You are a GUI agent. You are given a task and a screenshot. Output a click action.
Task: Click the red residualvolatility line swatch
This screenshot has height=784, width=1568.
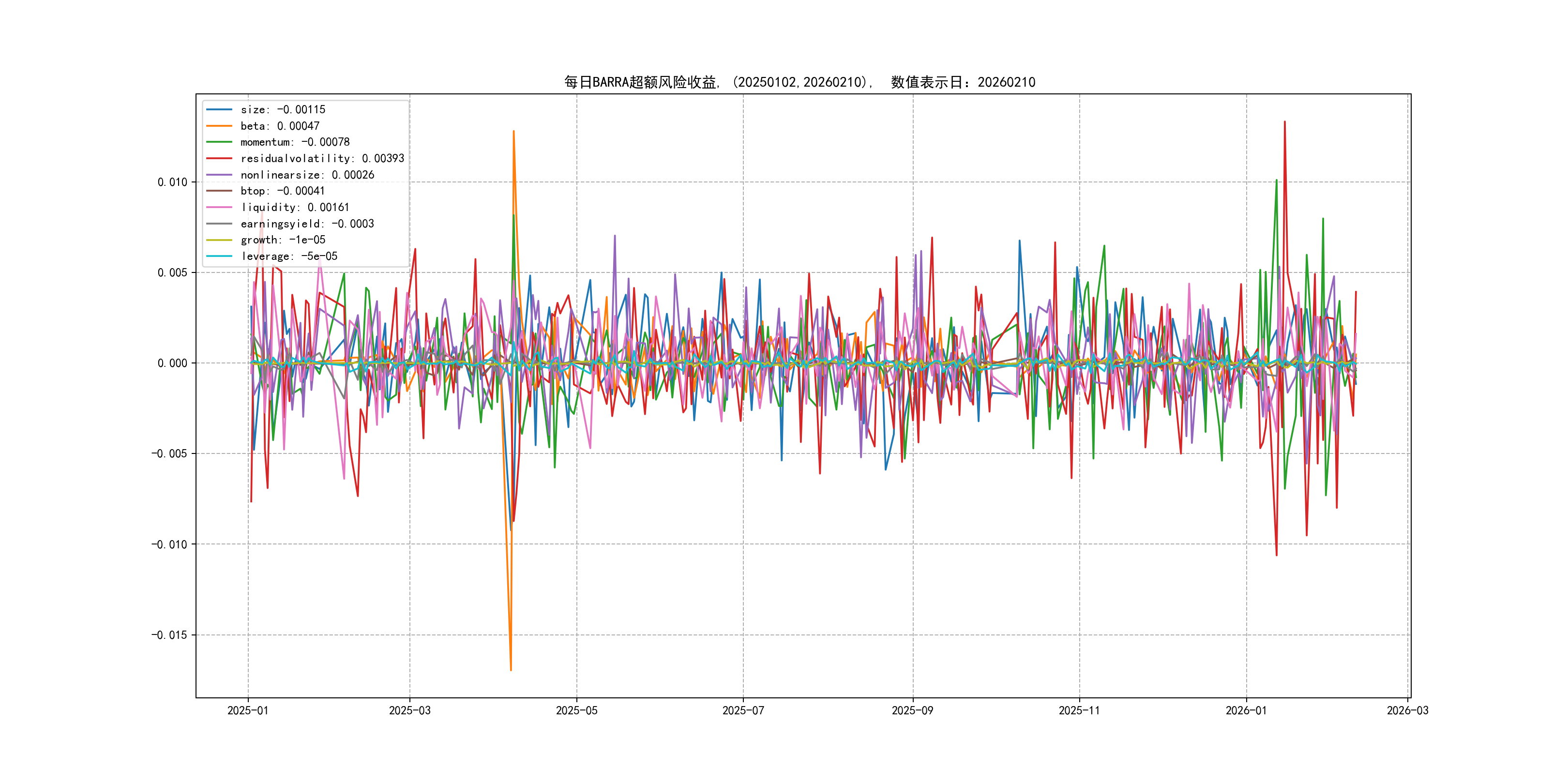(x=219, y=158)
